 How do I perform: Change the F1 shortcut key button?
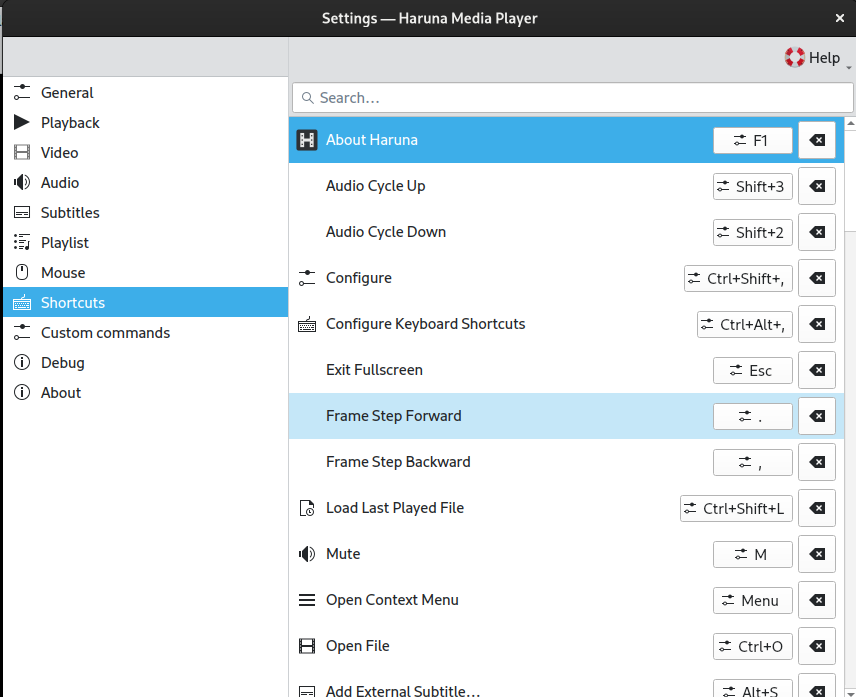752,140
